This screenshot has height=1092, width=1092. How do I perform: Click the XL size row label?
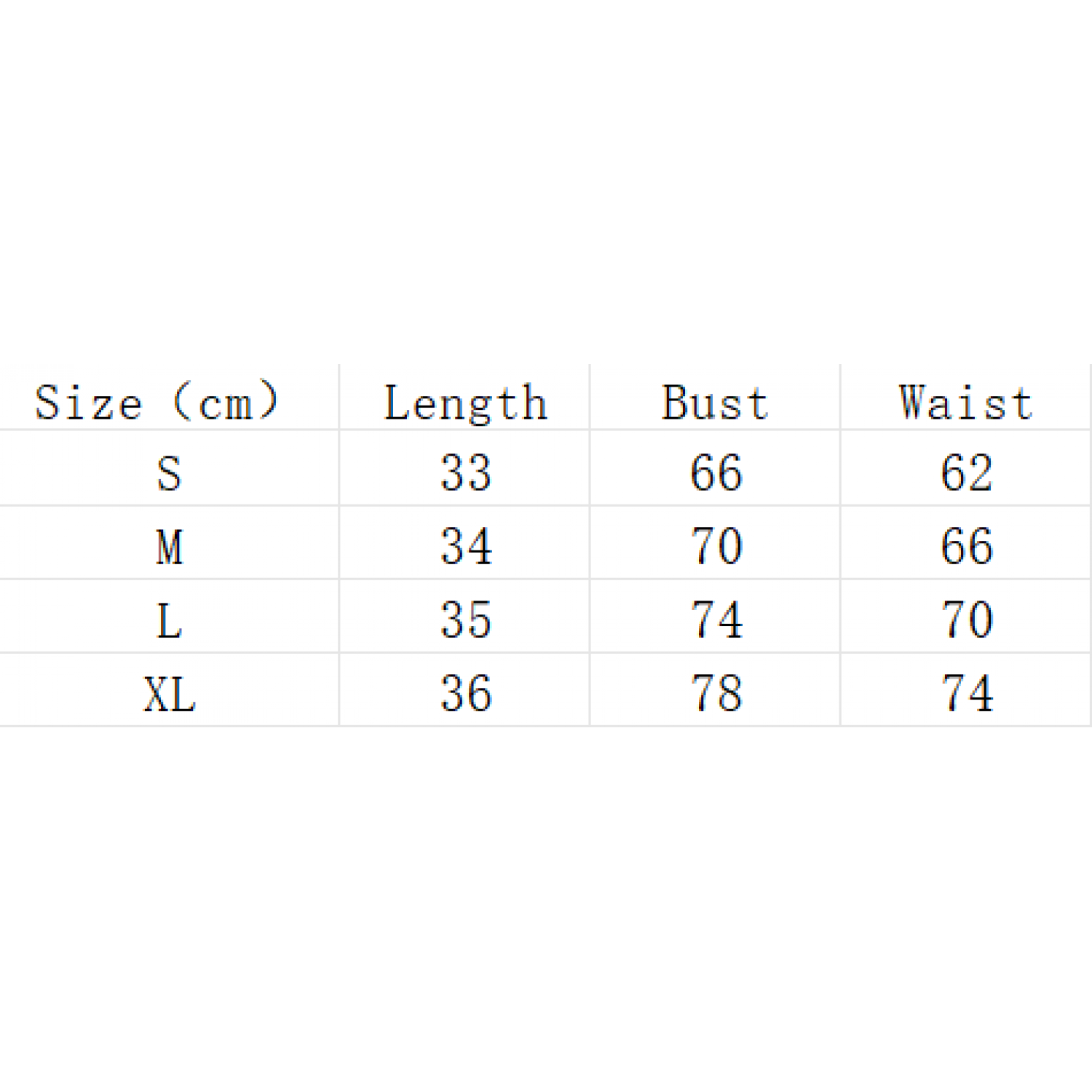point(169,694)
